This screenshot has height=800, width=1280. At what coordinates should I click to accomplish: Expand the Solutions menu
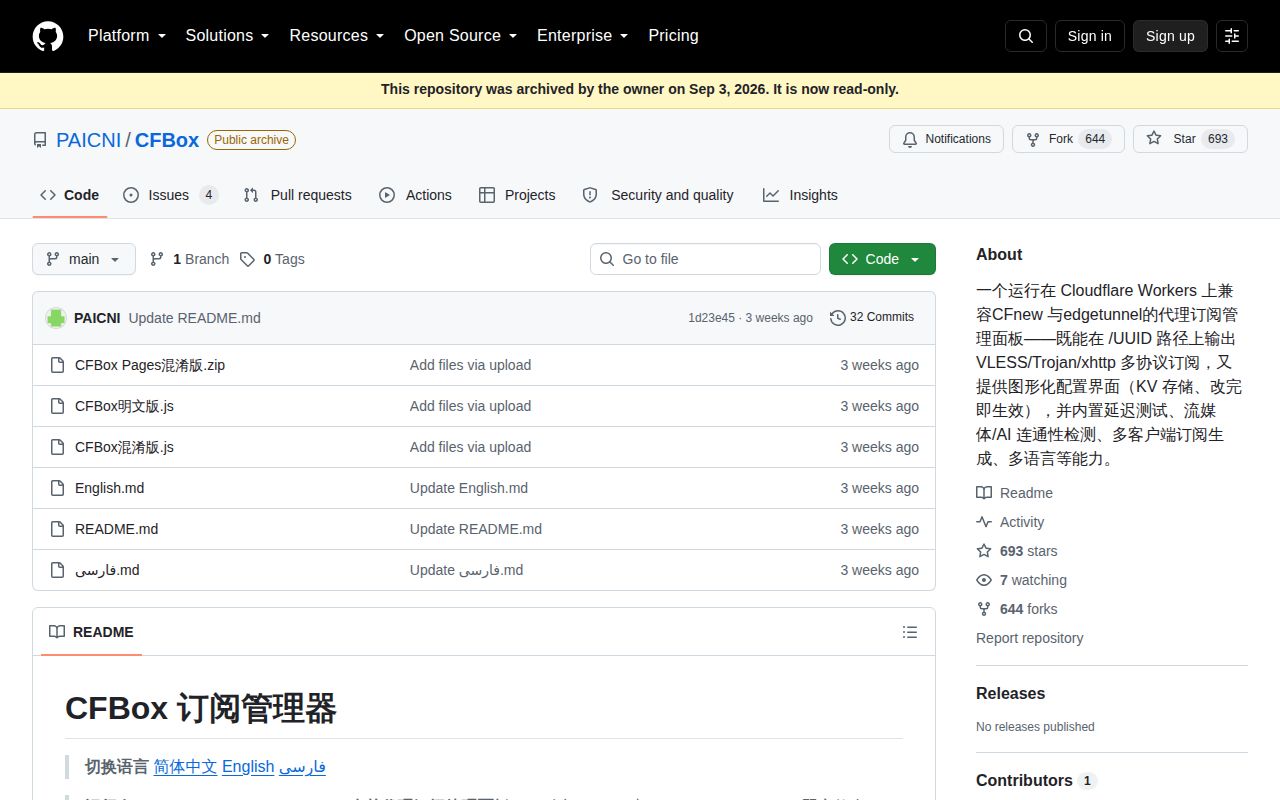[227, 36]
